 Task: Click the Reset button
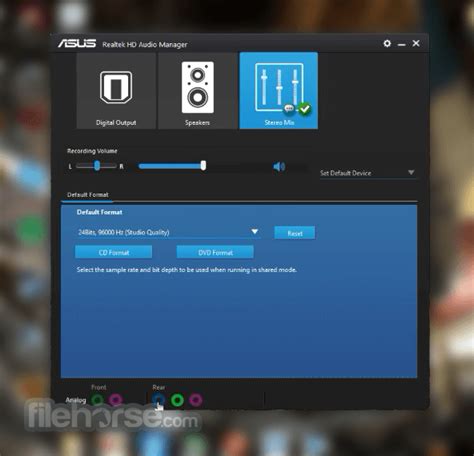[295, 233]
